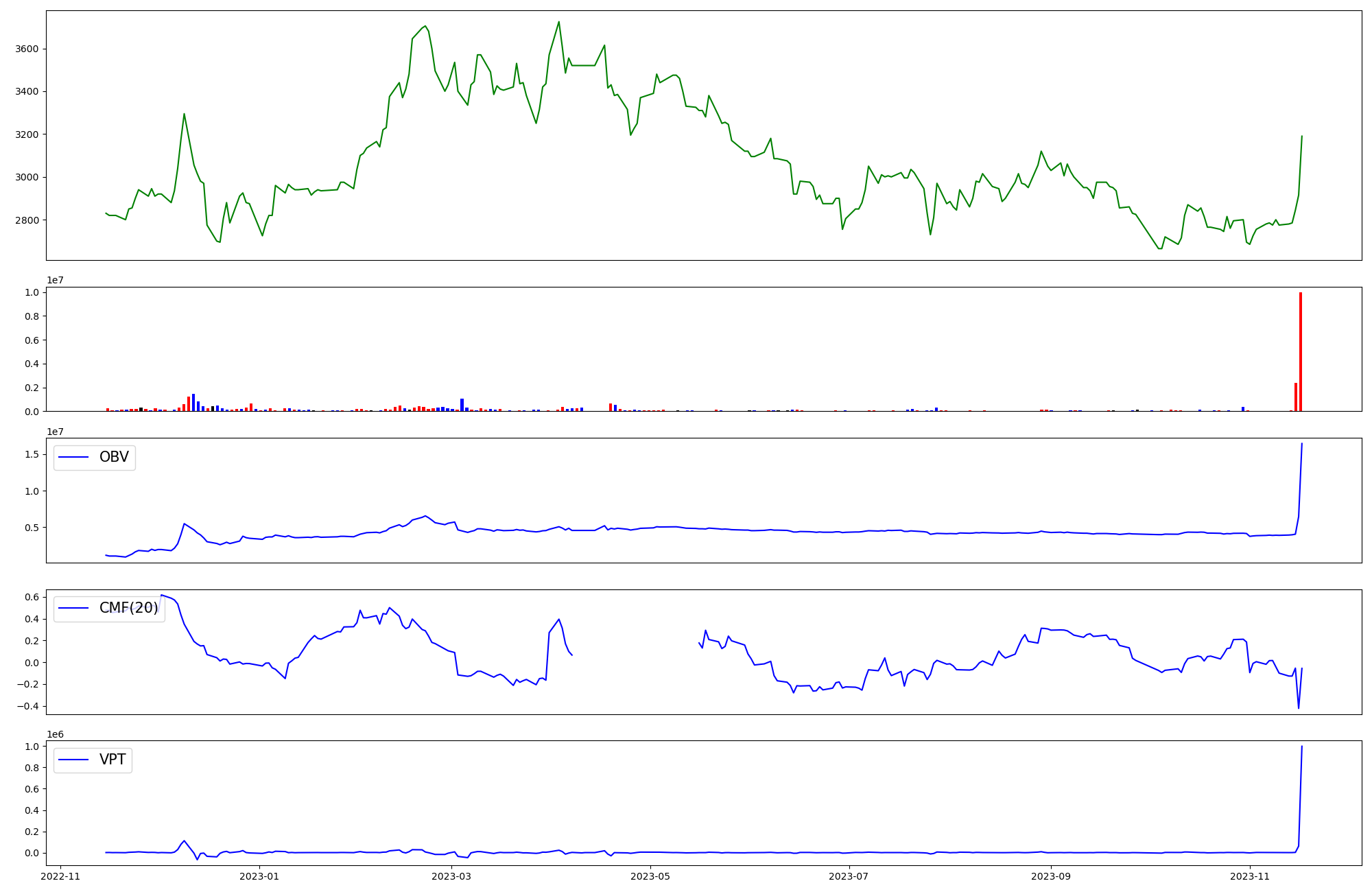The height and width of the screenshot is (892, 1372).
Task: Click the VPT legend label
Action: coord(113,760)
